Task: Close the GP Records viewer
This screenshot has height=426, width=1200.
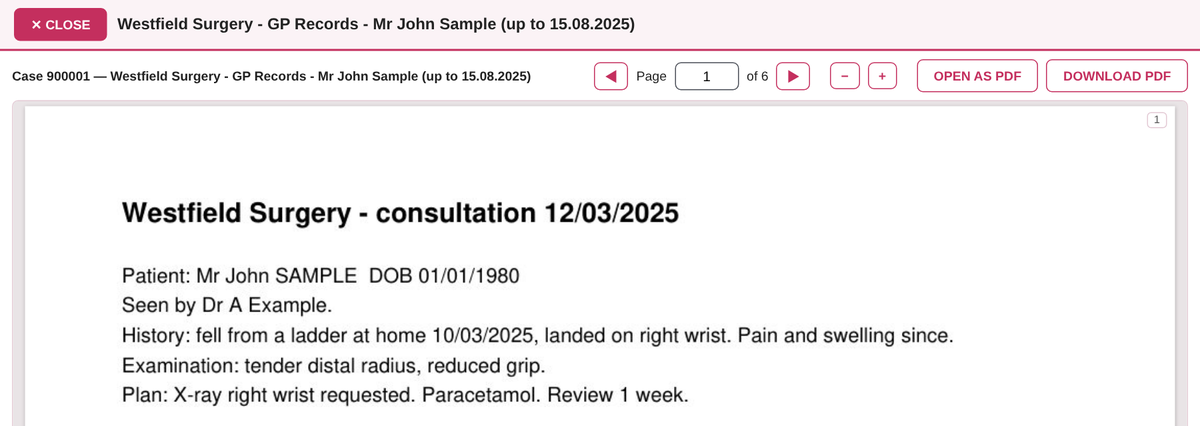Action: [60, 24]
